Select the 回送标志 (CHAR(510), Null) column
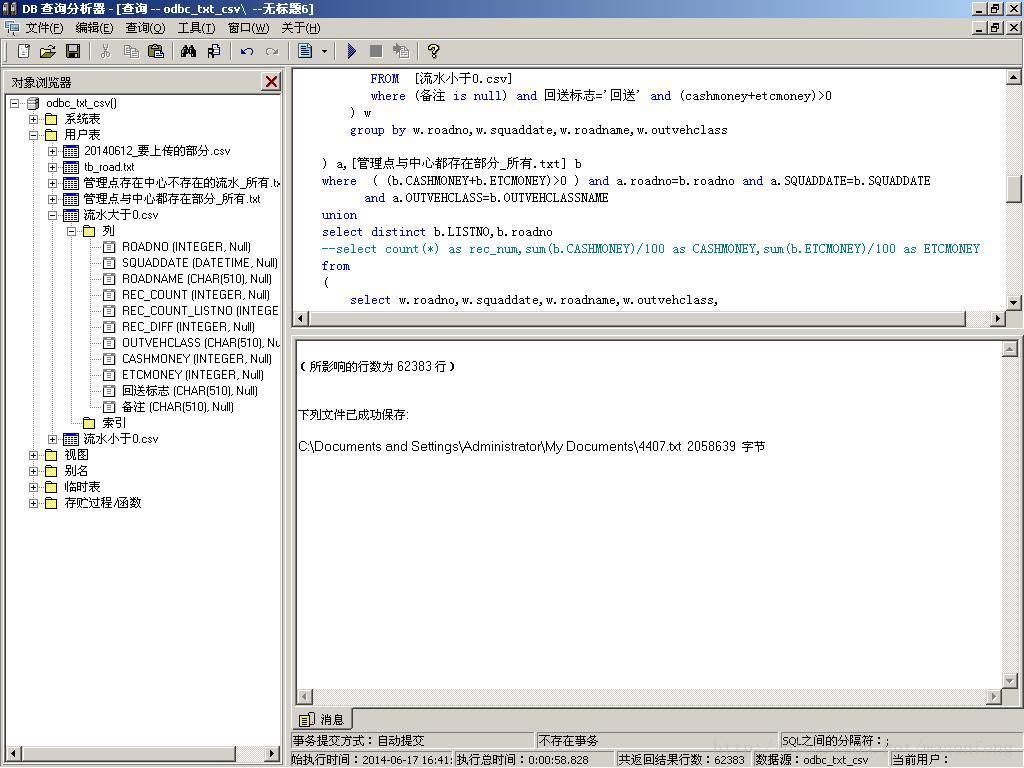 (x=190, y=391)
